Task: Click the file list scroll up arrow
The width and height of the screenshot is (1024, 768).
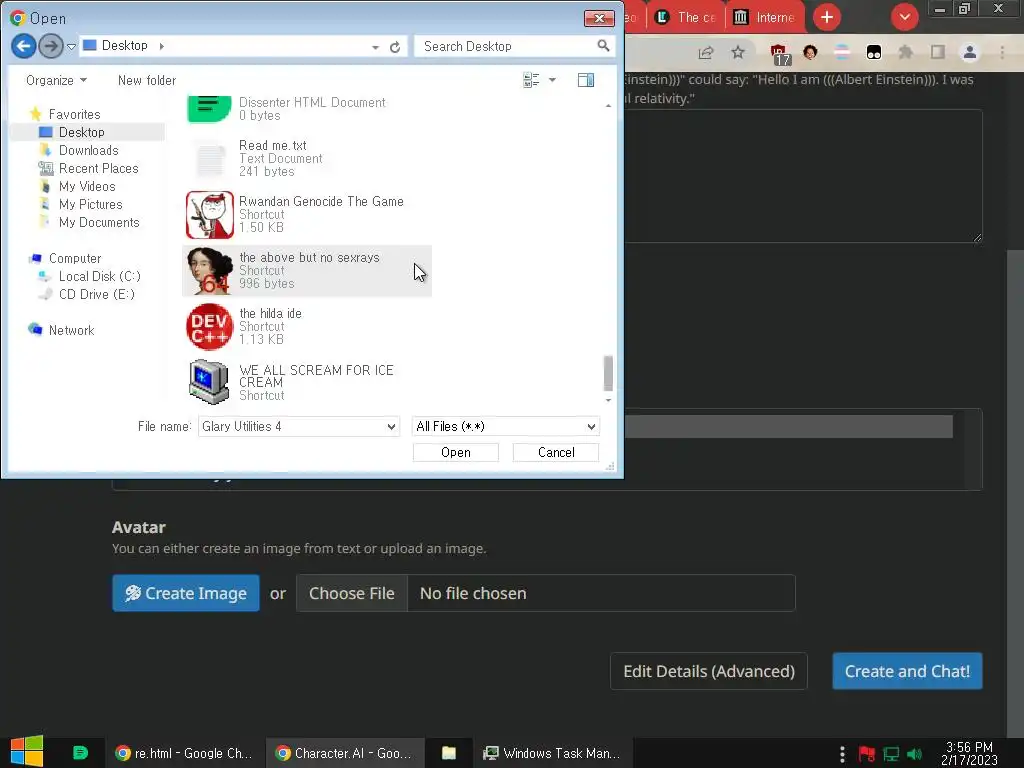Action: click(608, 105)
